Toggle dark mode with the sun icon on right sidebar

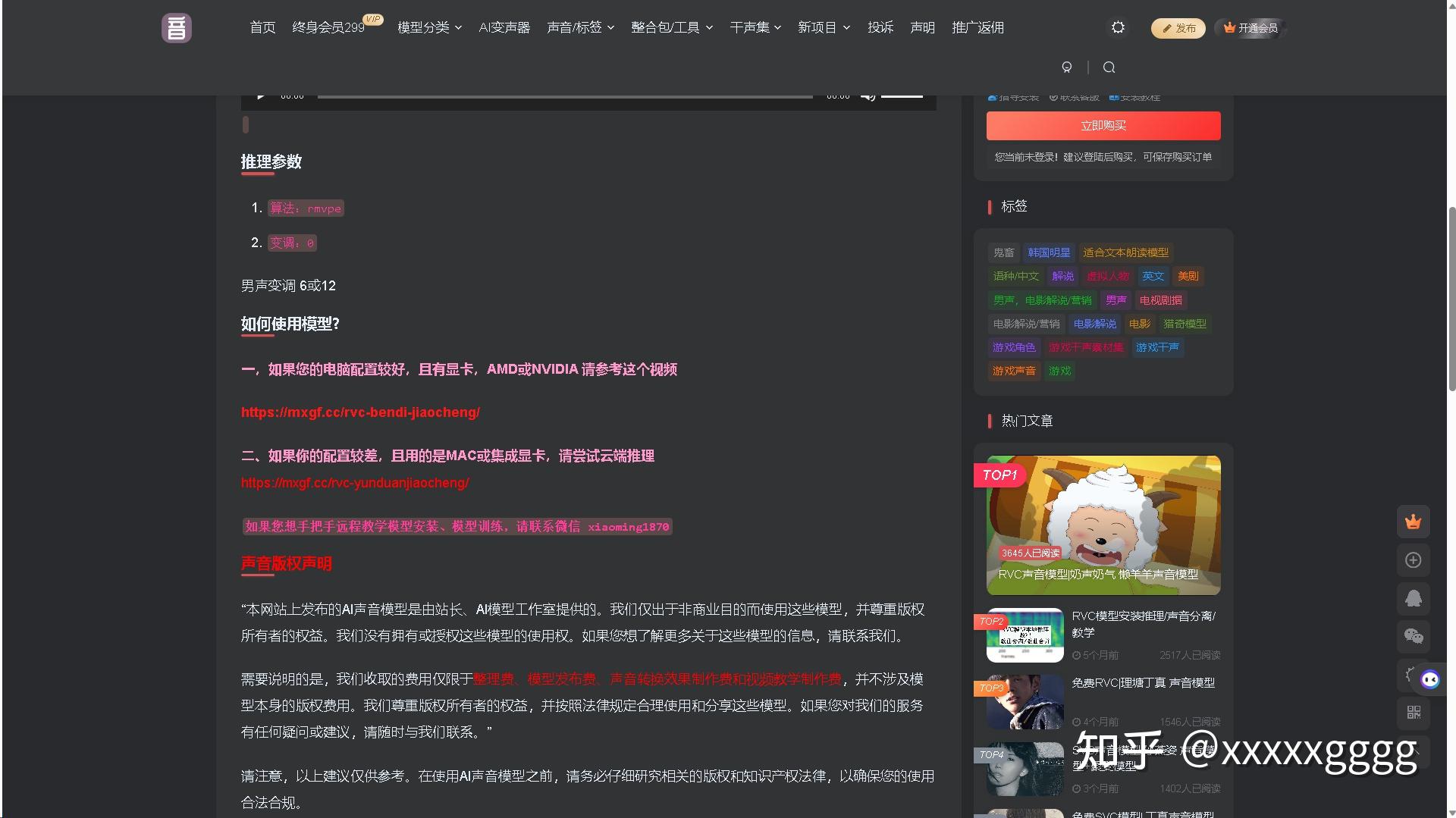pyautogui.click(x=1408, y=674)
